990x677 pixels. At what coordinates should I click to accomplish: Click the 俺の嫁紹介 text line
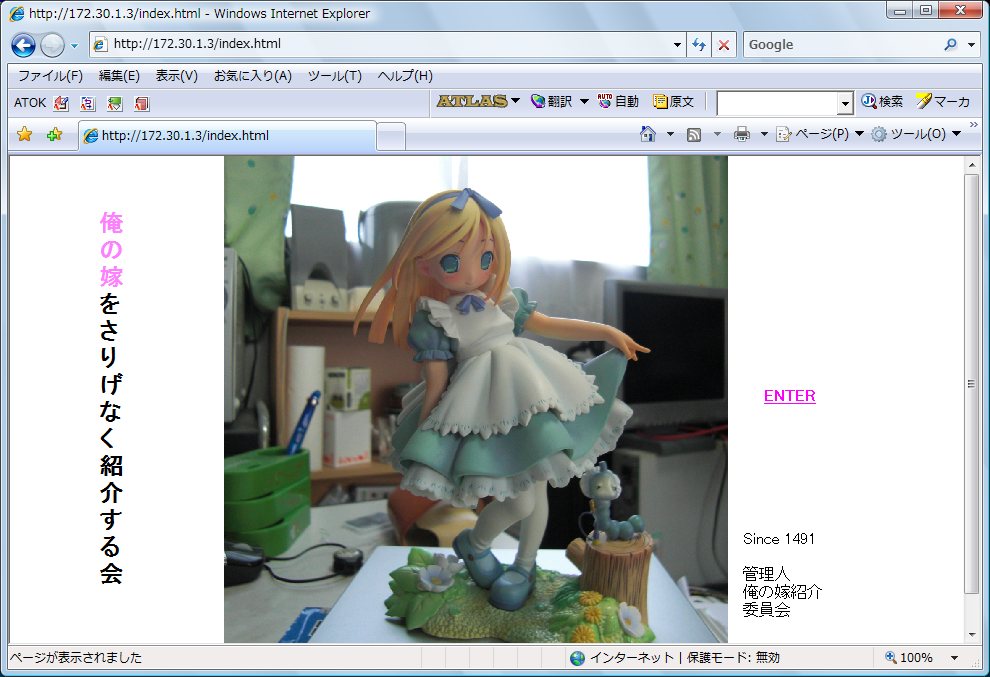782,592
